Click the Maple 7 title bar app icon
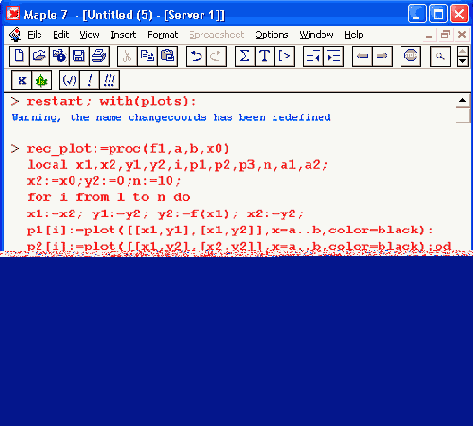 pos(13,14)
